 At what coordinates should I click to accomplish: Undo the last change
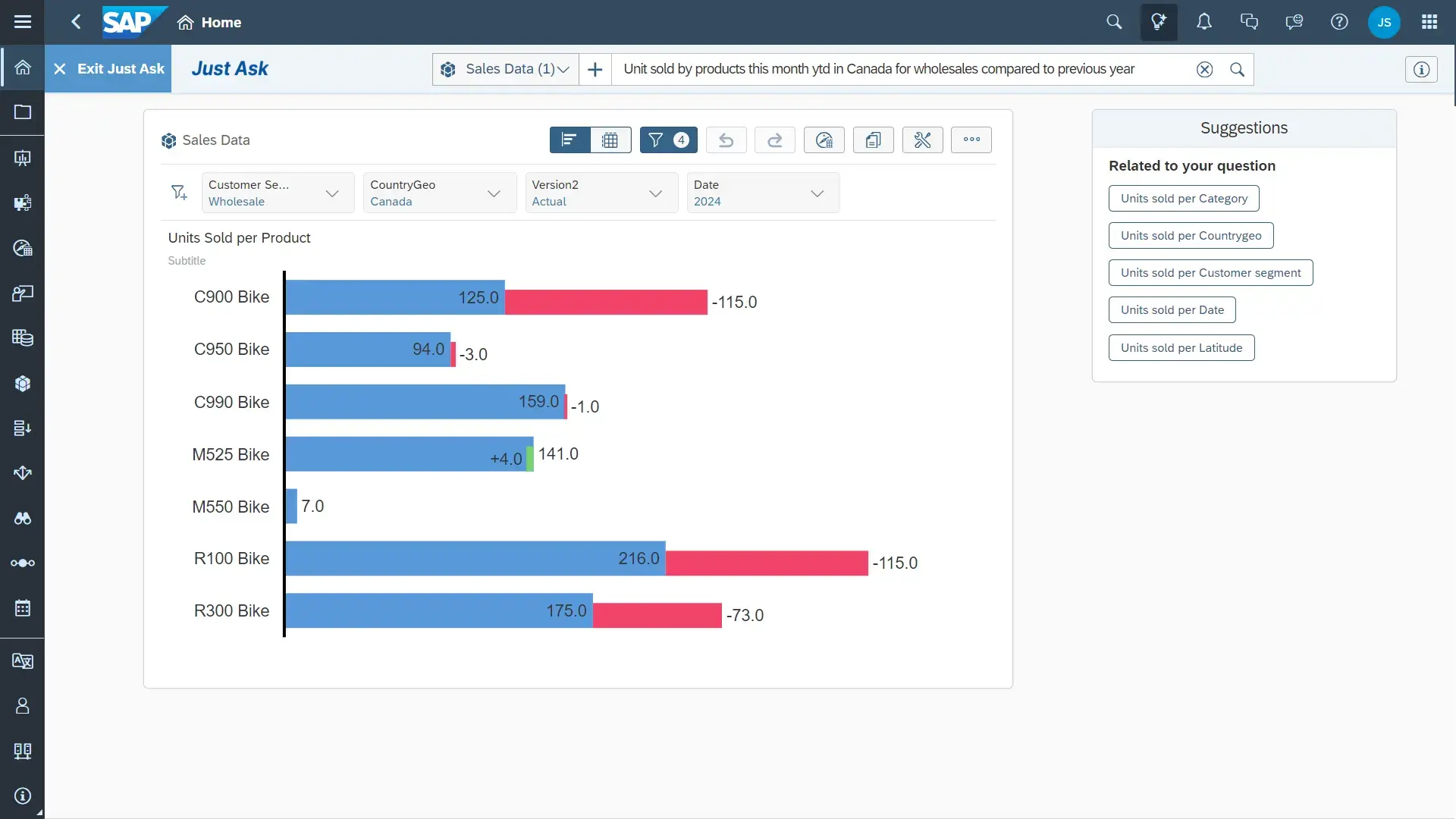tap(725, 140)
